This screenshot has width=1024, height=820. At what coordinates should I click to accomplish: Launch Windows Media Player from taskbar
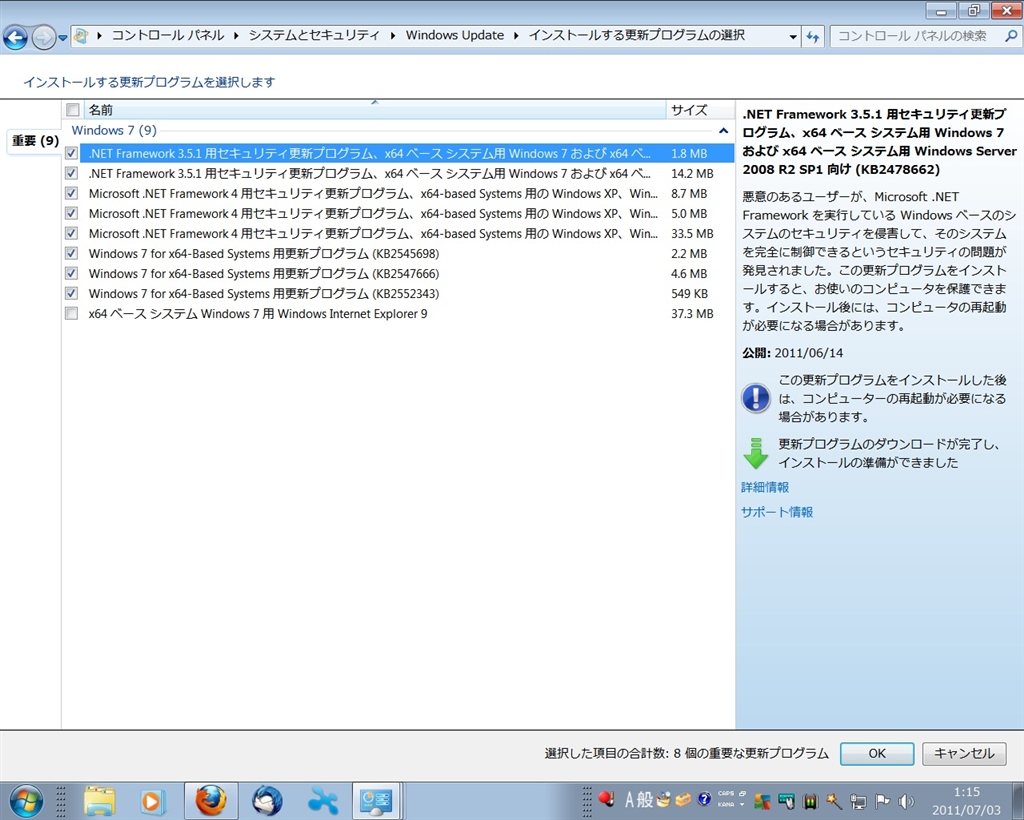tap(152, 801)
